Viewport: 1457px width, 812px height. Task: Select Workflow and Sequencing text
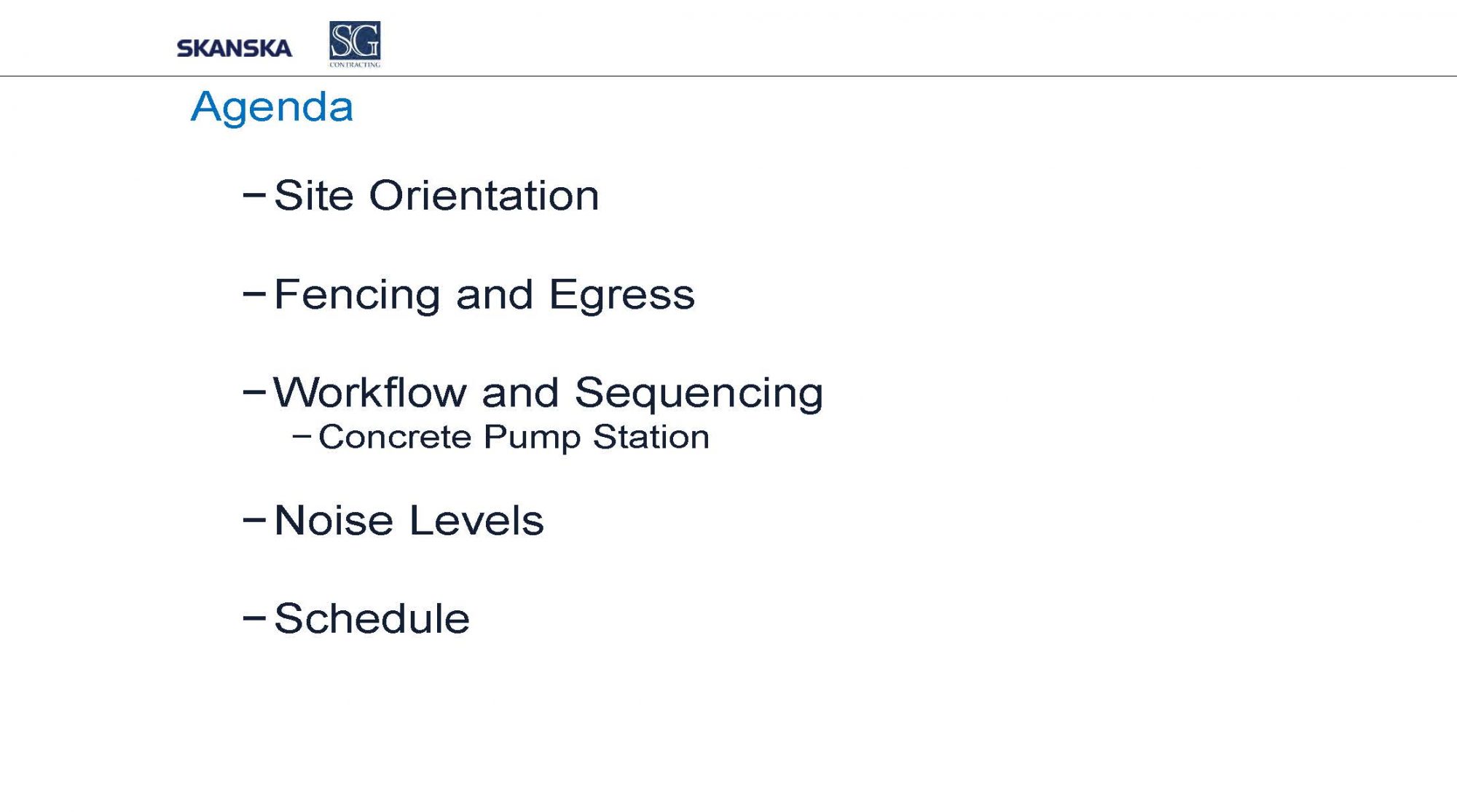point(548,394)
